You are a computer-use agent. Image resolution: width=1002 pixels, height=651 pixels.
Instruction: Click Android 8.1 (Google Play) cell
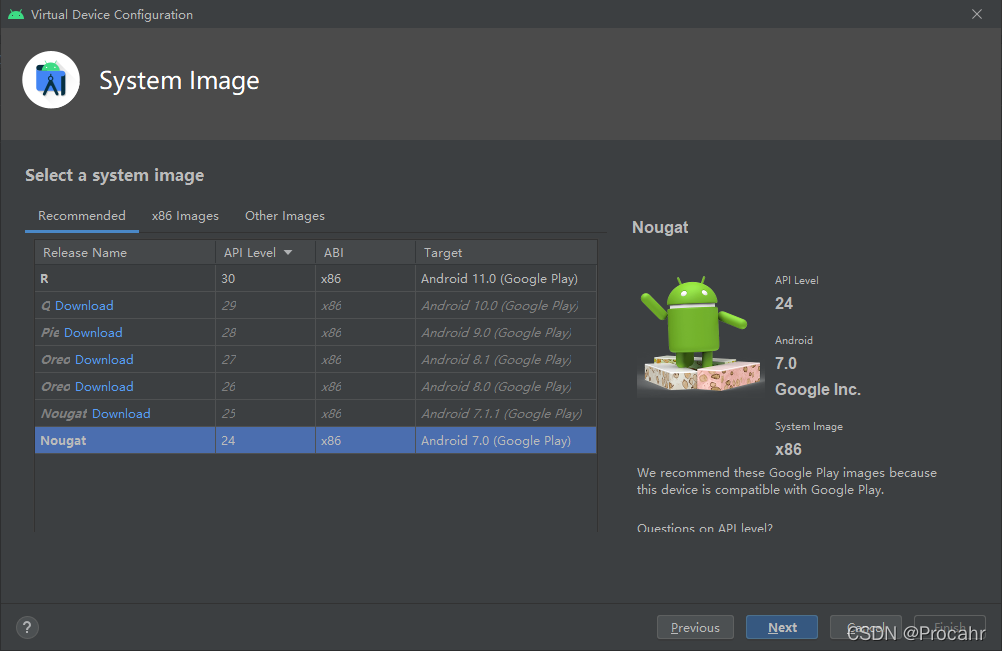(507, 359)
